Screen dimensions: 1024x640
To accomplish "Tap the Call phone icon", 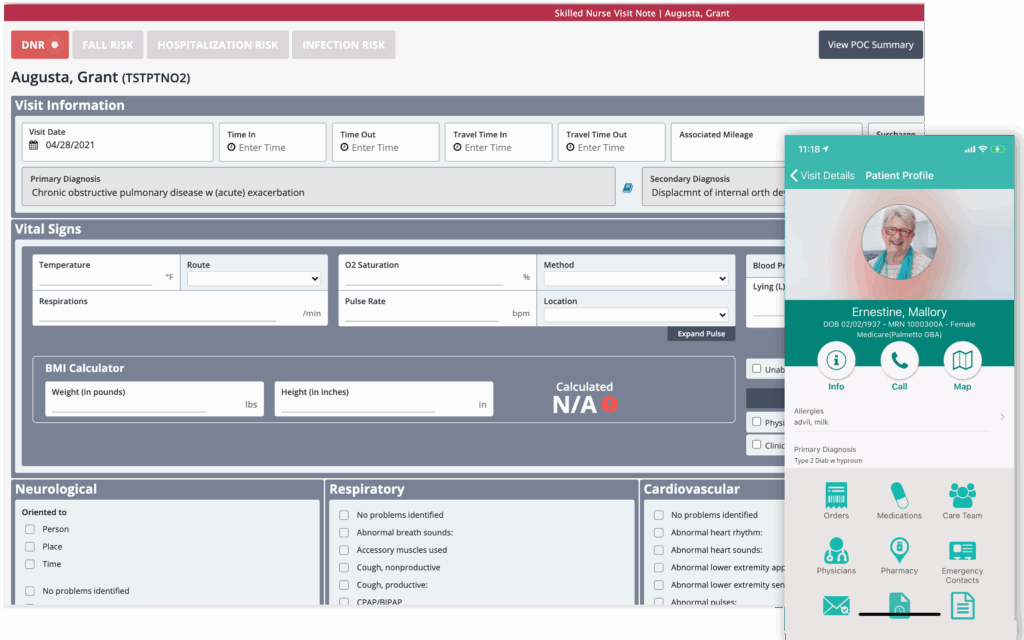I will coord(899,361).
